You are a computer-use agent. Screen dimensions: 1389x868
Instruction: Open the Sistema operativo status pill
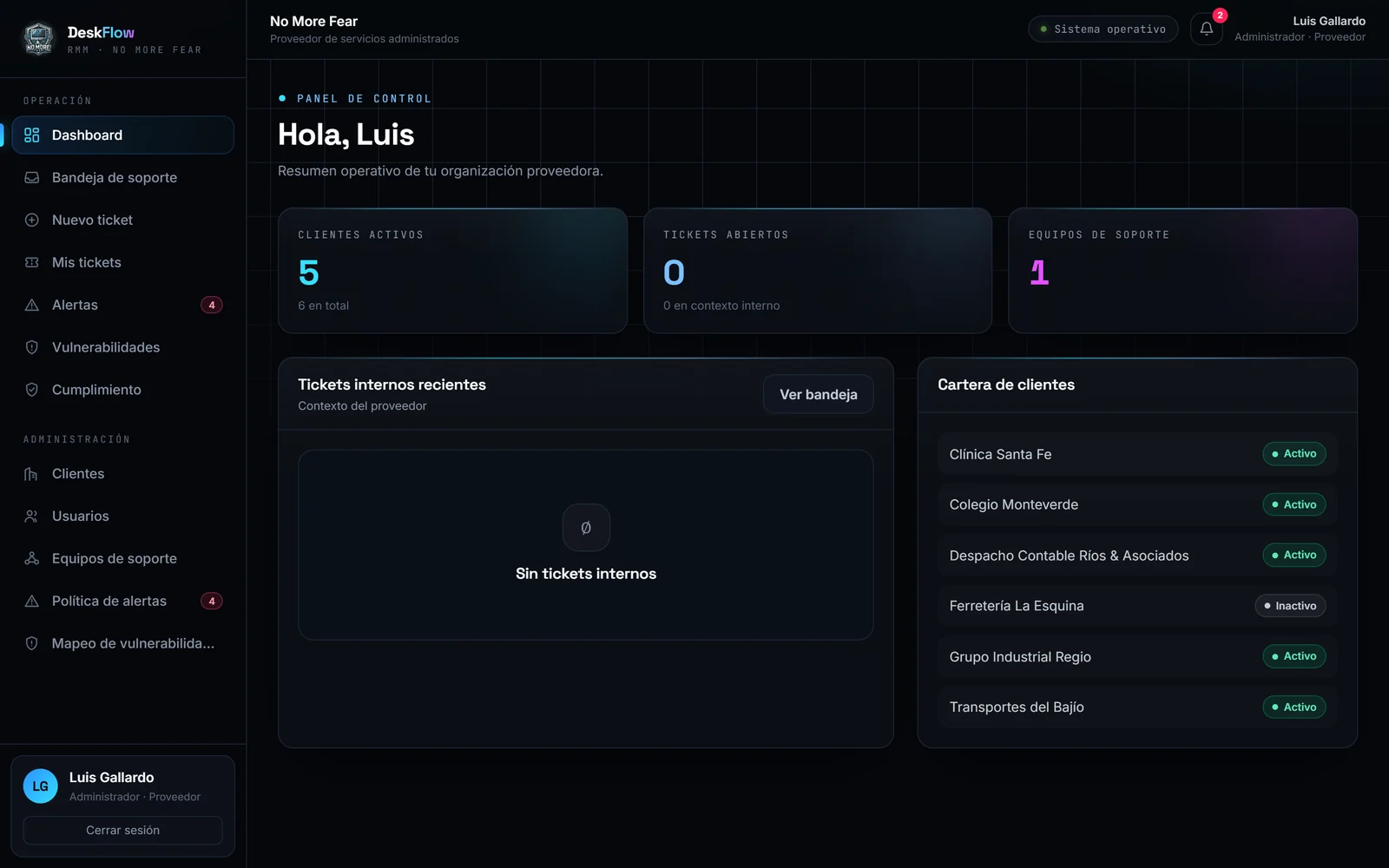[1103, 30]
